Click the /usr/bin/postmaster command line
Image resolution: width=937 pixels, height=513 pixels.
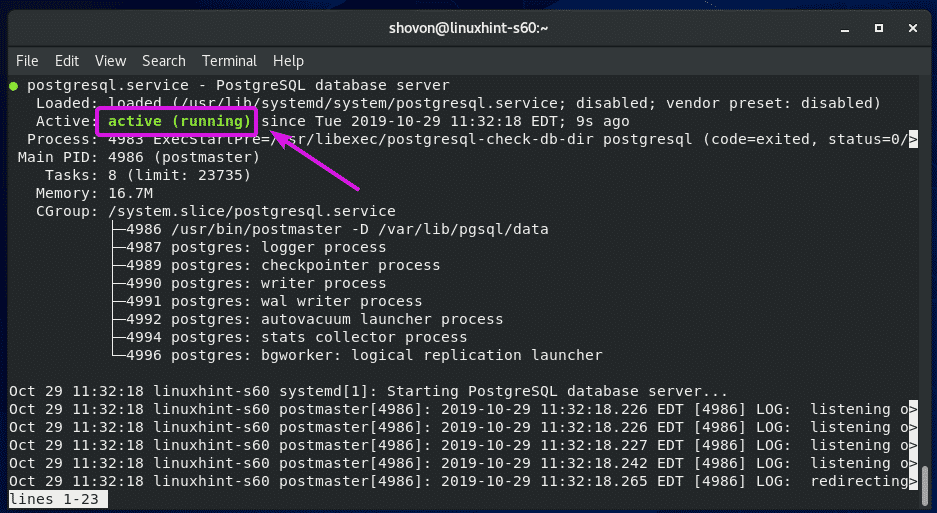point(337,229)
